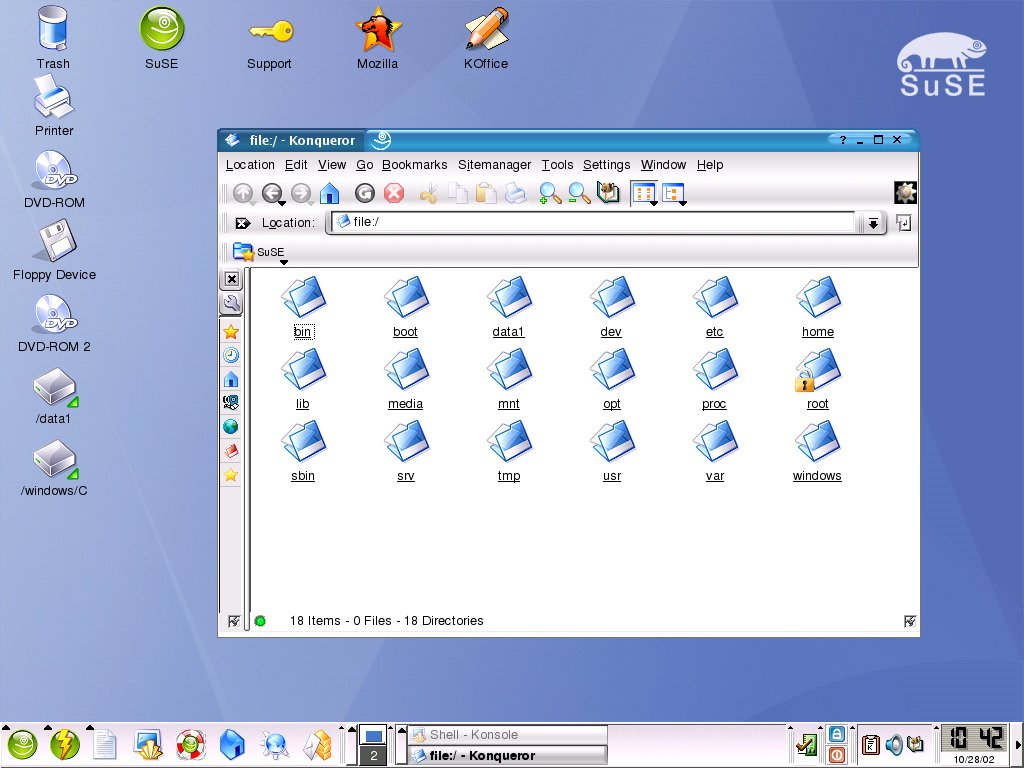Click the Zoom In magnifier icon
1024x768 pixels.
549,194
